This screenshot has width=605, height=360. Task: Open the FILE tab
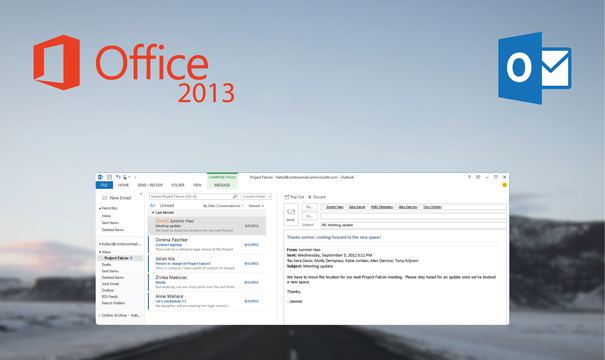pos(104,185)
